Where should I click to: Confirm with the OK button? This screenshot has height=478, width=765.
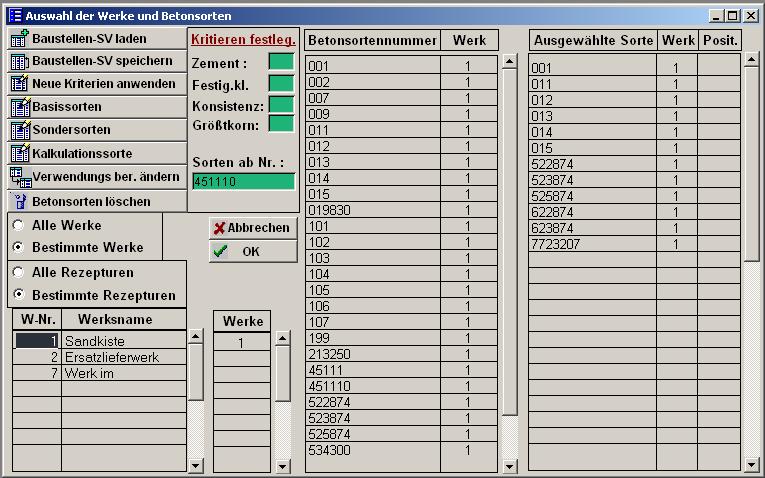click(252, 252)
